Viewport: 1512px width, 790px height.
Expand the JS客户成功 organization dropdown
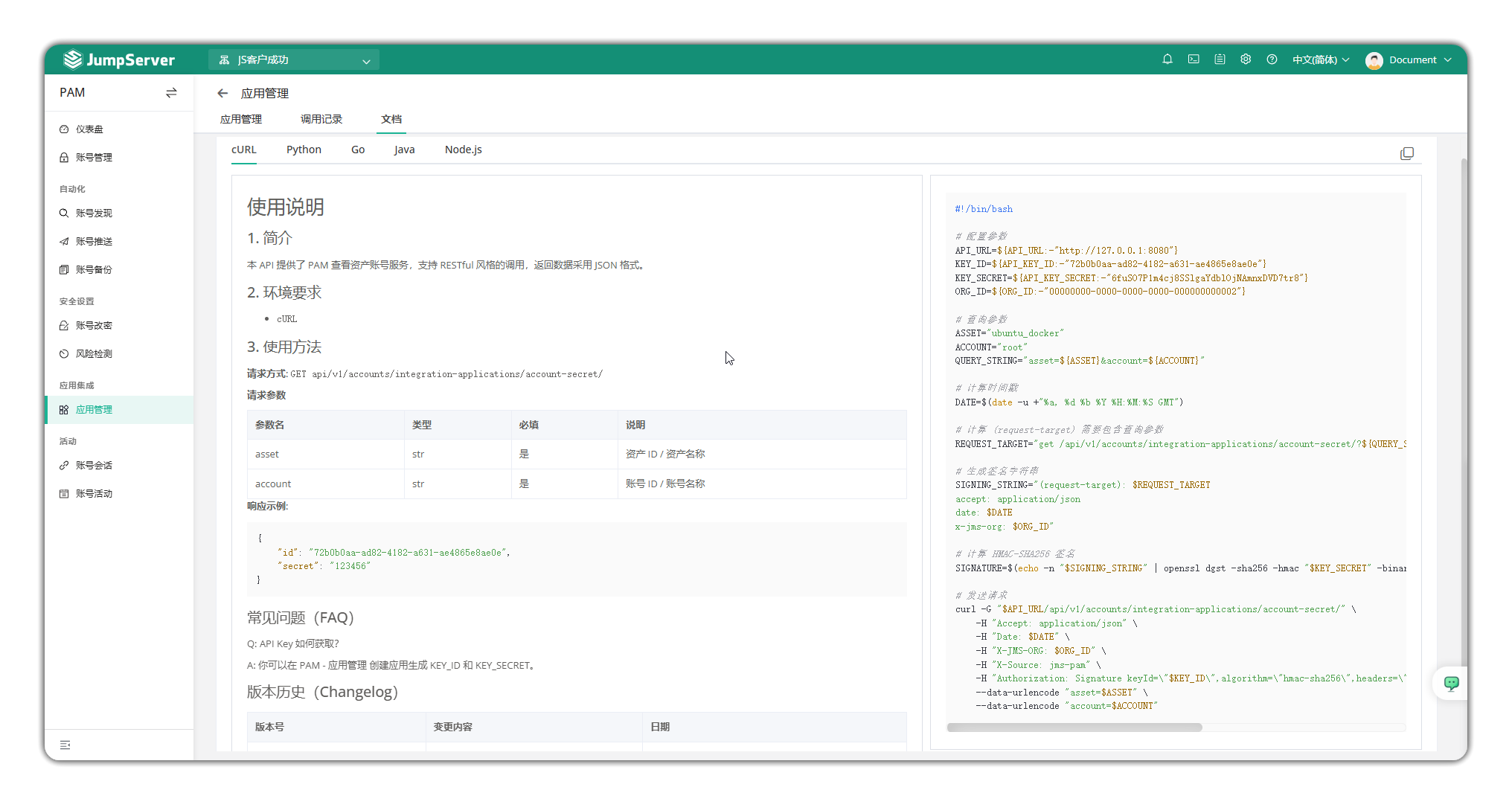[294, 60]
